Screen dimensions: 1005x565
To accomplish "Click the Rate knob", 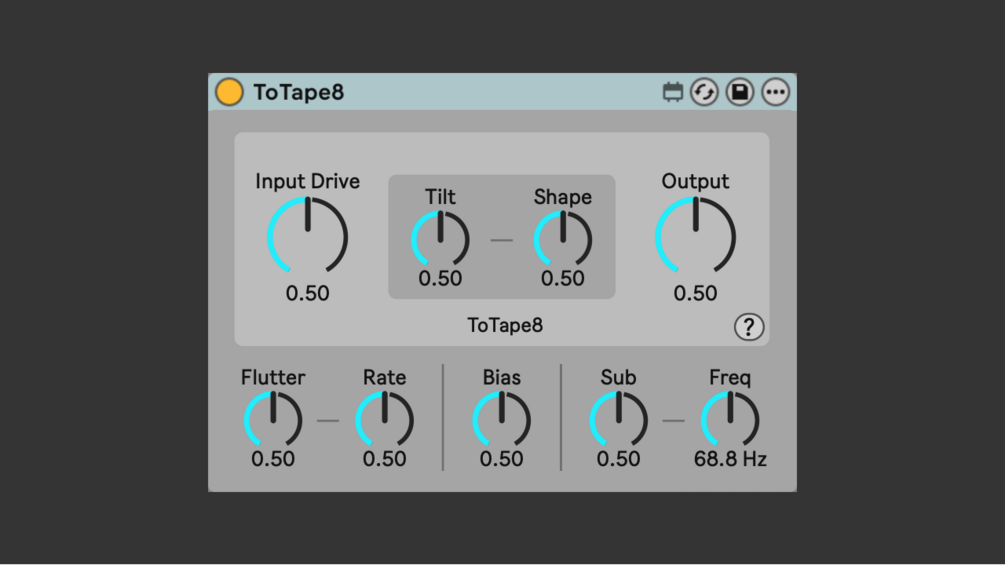I will [x=385, y=420].
